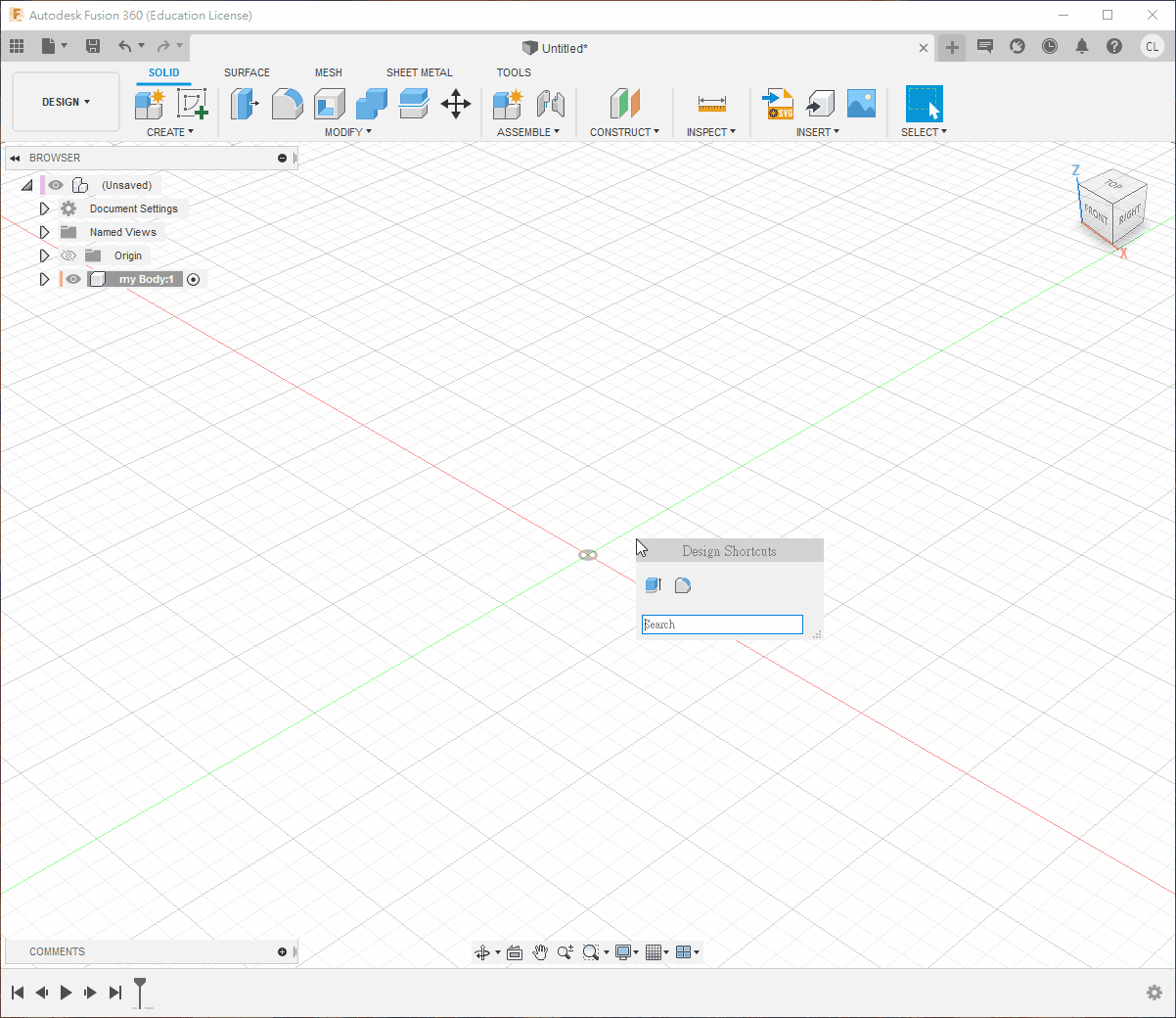Open the MODIFY menu
The width and height of the screenshot is (1176, 1018).
(347, 132)
